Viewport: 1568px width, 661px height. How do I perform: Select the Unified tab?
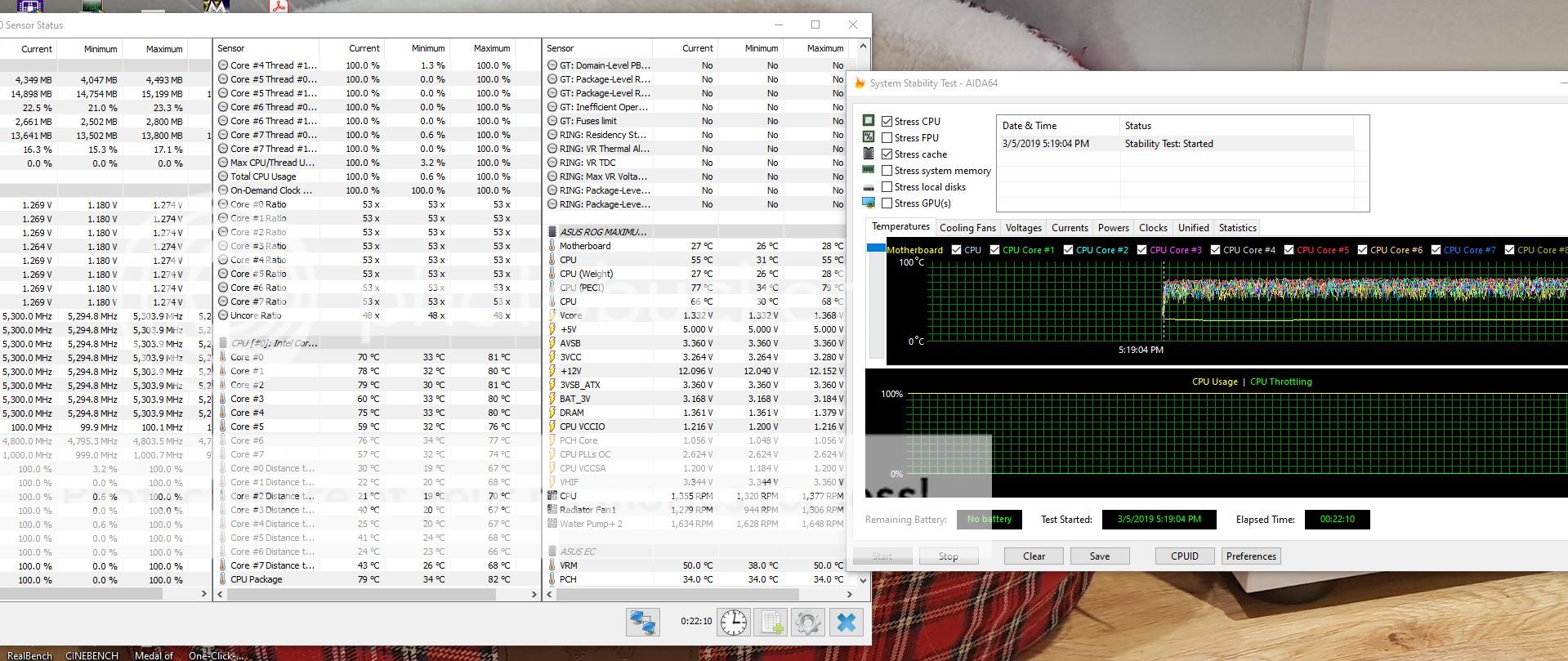[1193, 228]
